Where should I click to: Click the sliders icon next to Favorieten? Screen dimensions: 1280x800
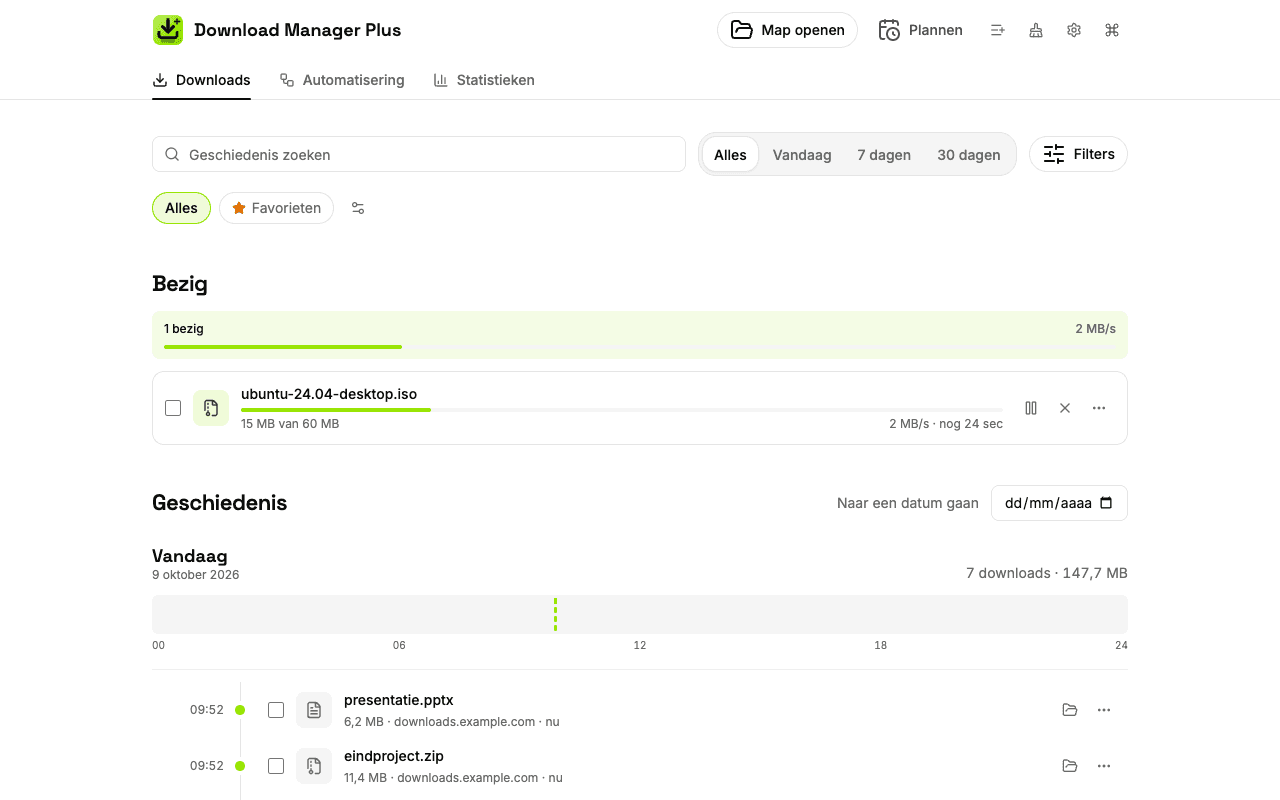click(x=358, y=208)
